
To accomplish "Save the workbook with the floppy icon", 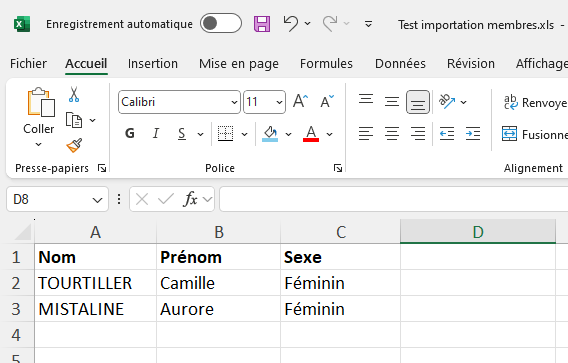I will tap(262, 24).
